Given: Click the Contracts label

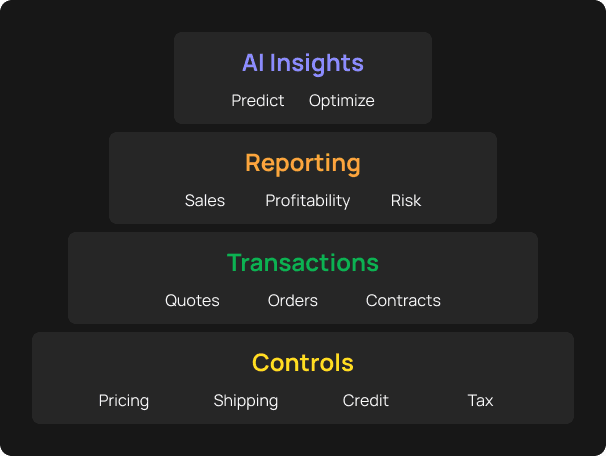Looking at the screenshot, I should 403,301.
